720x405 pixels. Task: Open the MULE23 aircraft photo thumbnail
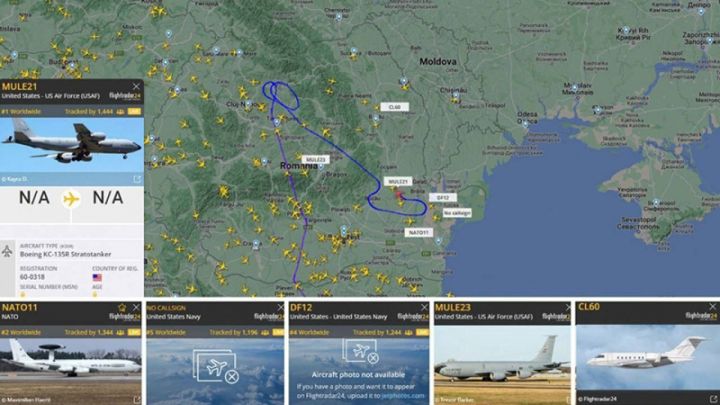click(502, 361)
